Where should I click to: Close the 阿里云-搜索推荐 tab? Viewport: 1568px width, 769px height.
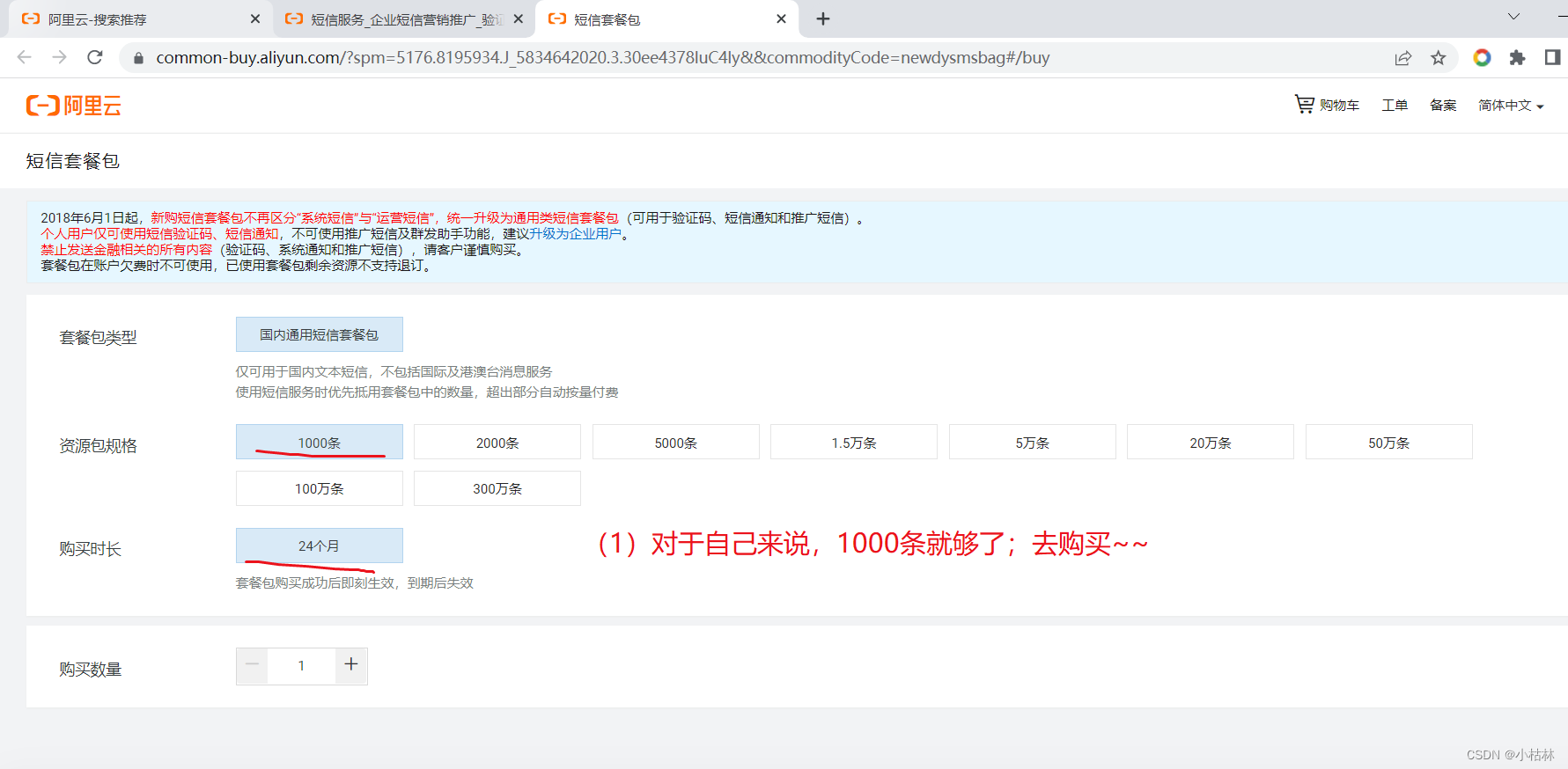pyautogui.click(x=255, y=18)
